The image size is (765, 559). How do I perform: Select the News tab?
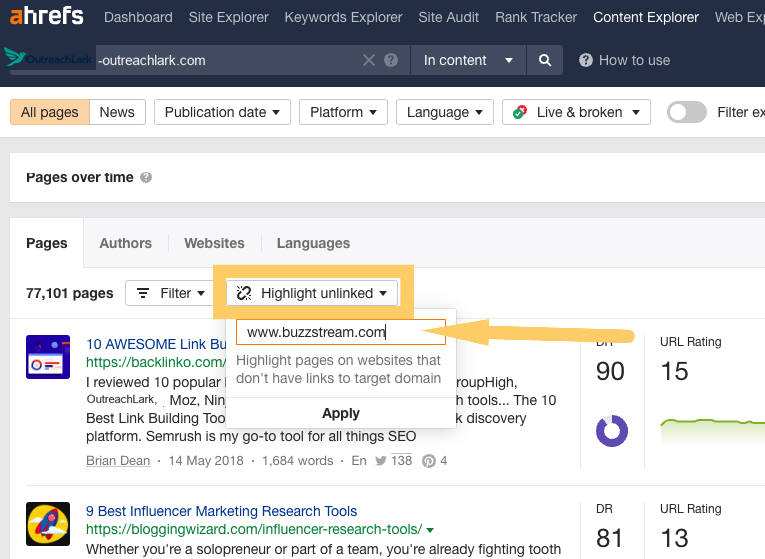pos(117,112)
